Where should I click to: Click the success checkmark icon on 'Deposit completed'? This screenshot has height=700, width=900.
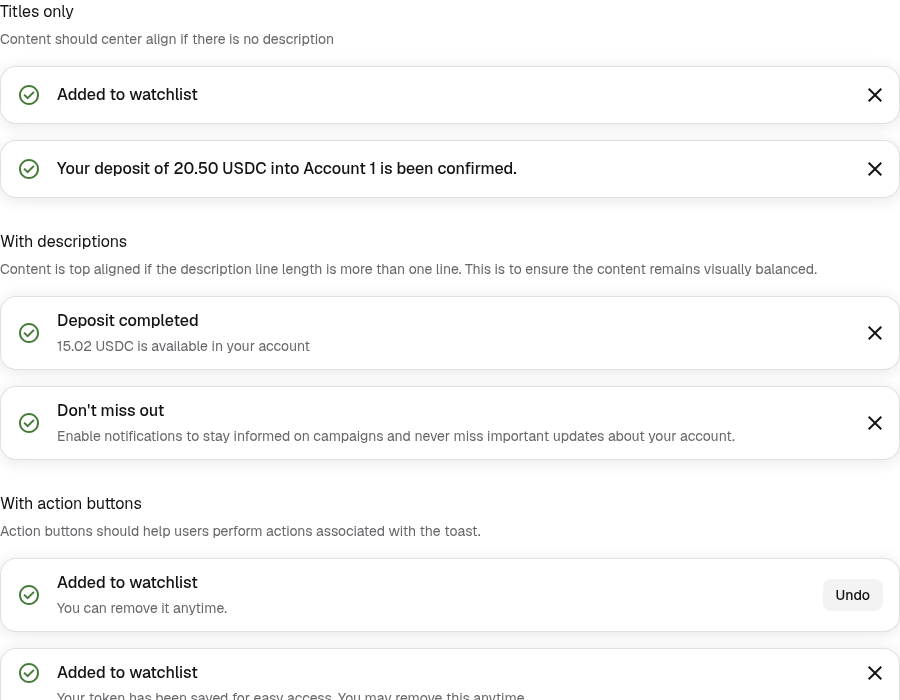29,333
